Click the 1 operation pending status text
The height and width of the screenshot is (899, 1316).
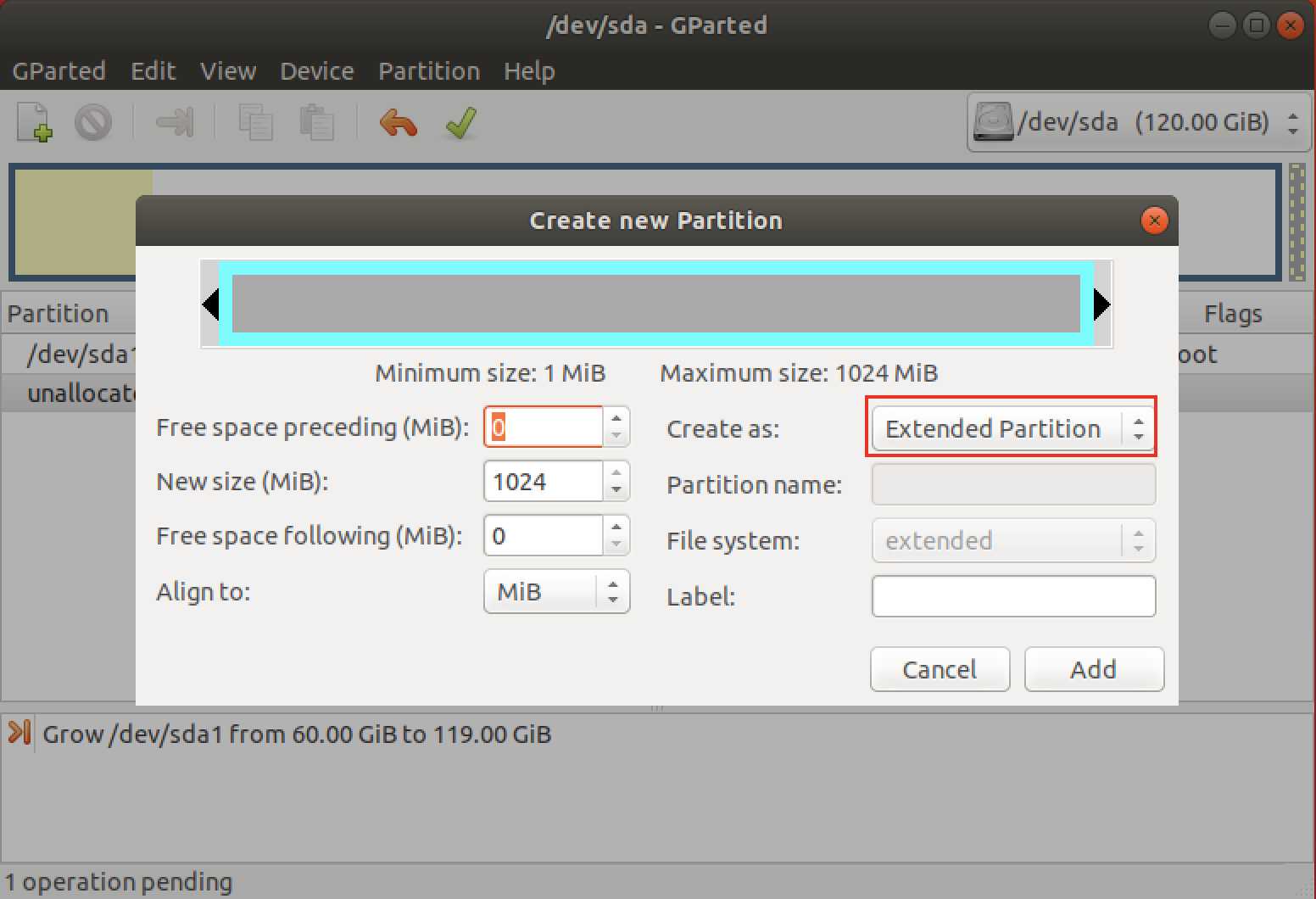119,882
